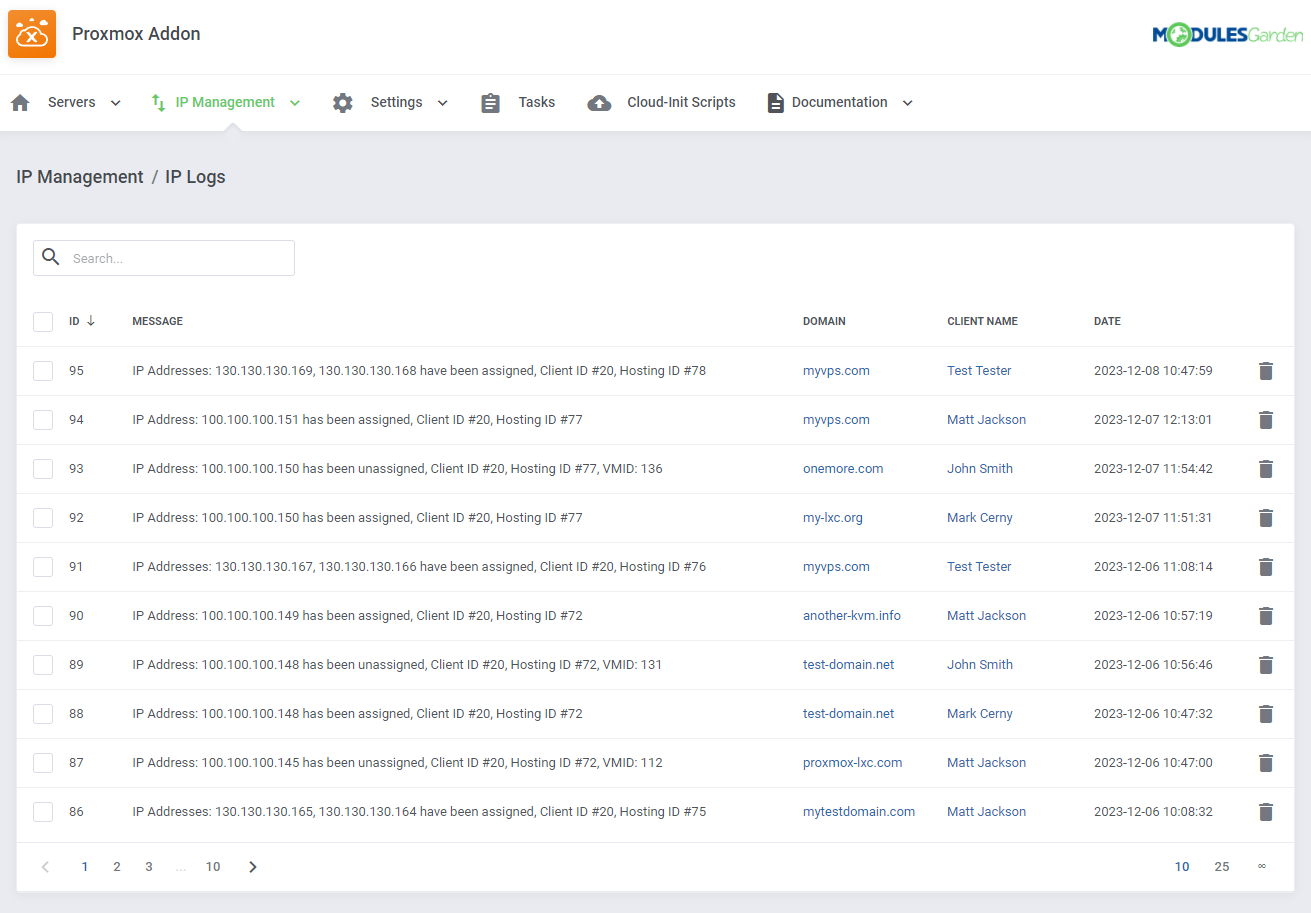
Task: Click the Documentation file icon
Action: 775,103
